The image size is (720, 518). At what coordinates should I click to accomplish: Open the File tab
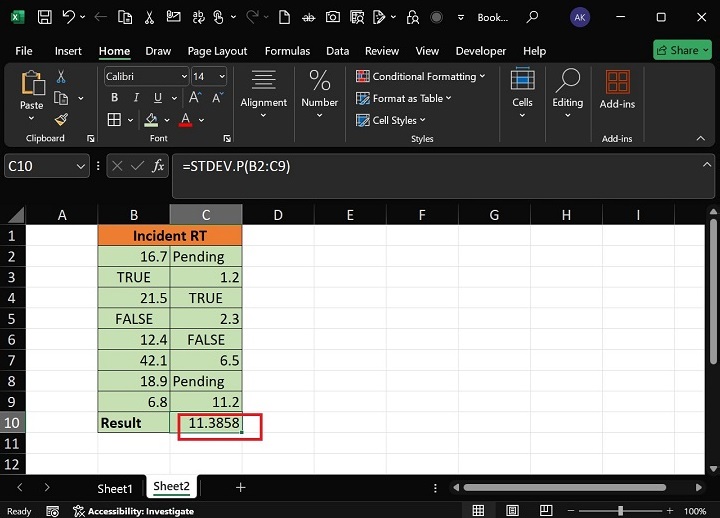[24, 51]
